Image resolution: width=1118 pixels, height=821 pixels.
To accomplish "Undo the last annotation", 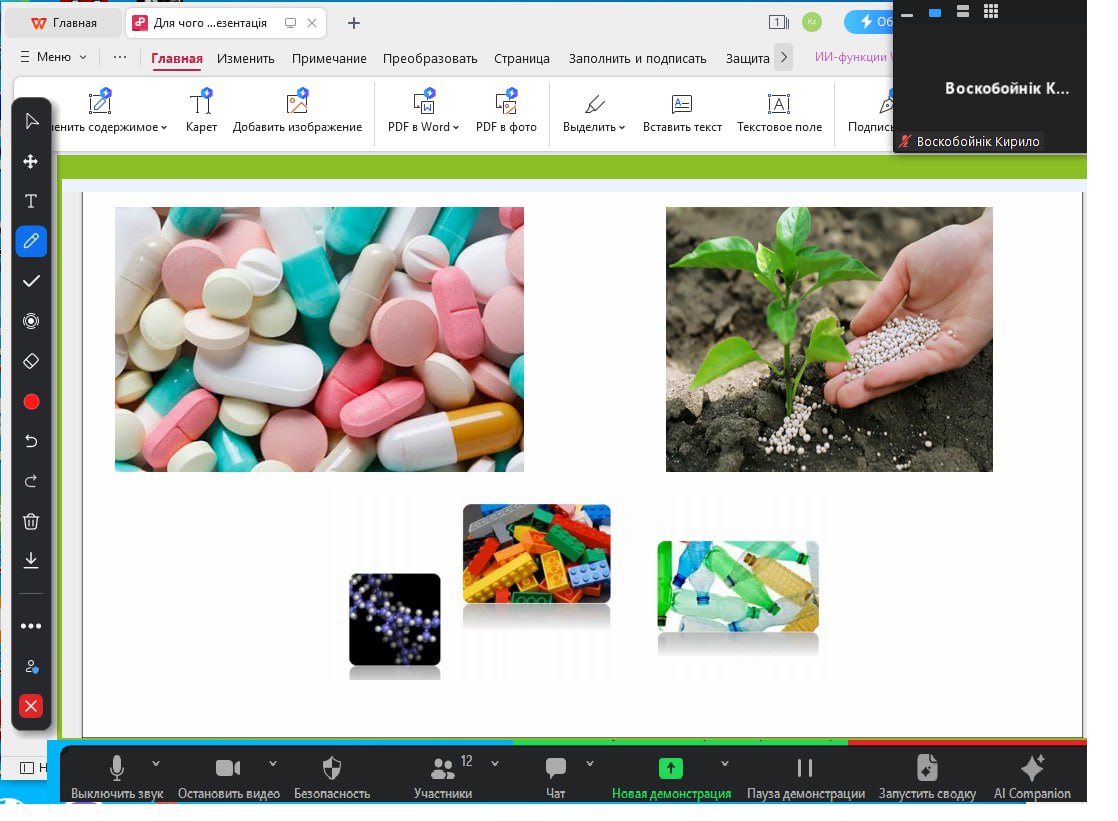I will pyautogui.click(x=31, y=441).
